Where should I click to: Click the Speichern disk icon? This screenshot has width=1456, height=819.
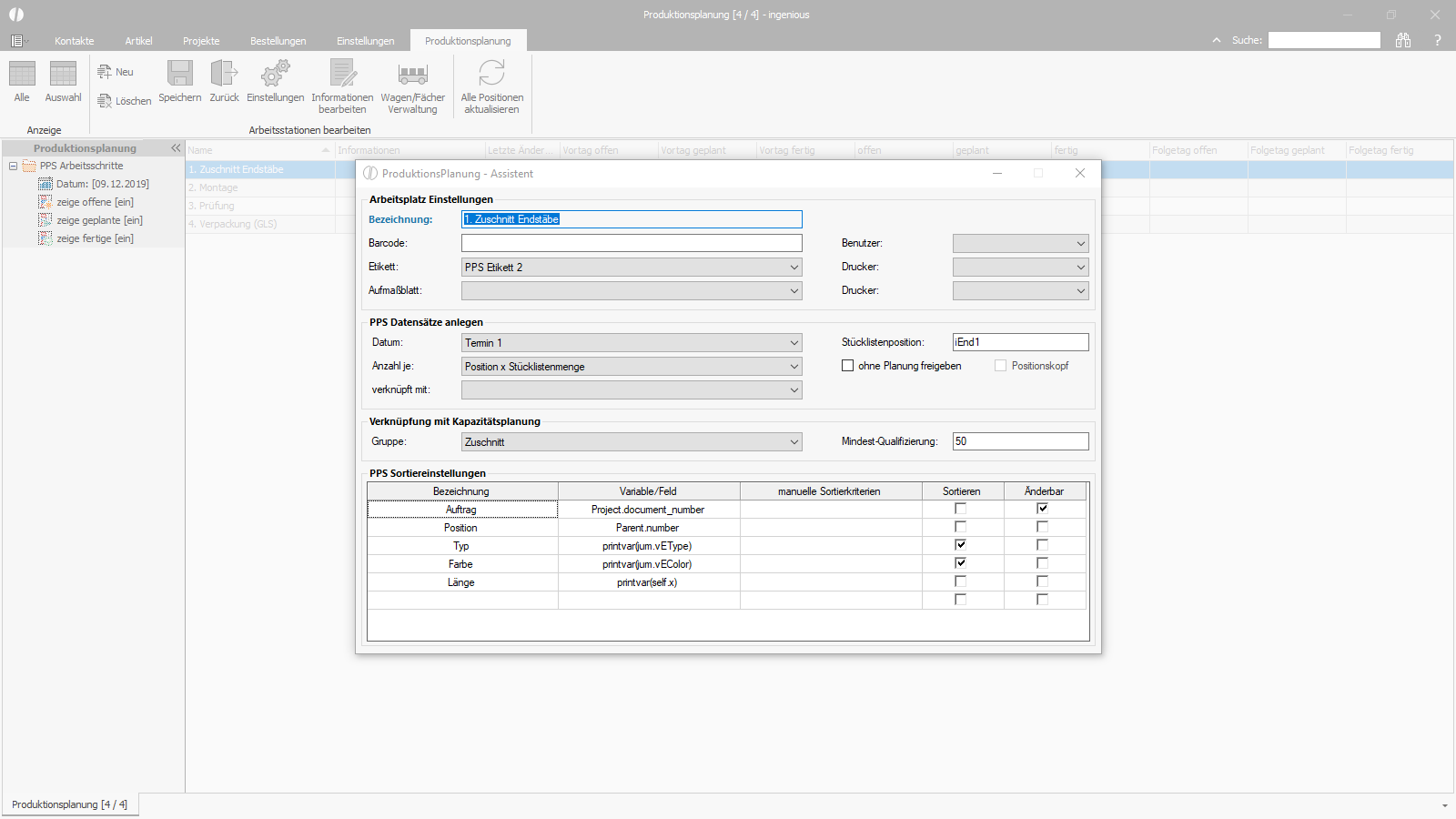pos(179,74)
